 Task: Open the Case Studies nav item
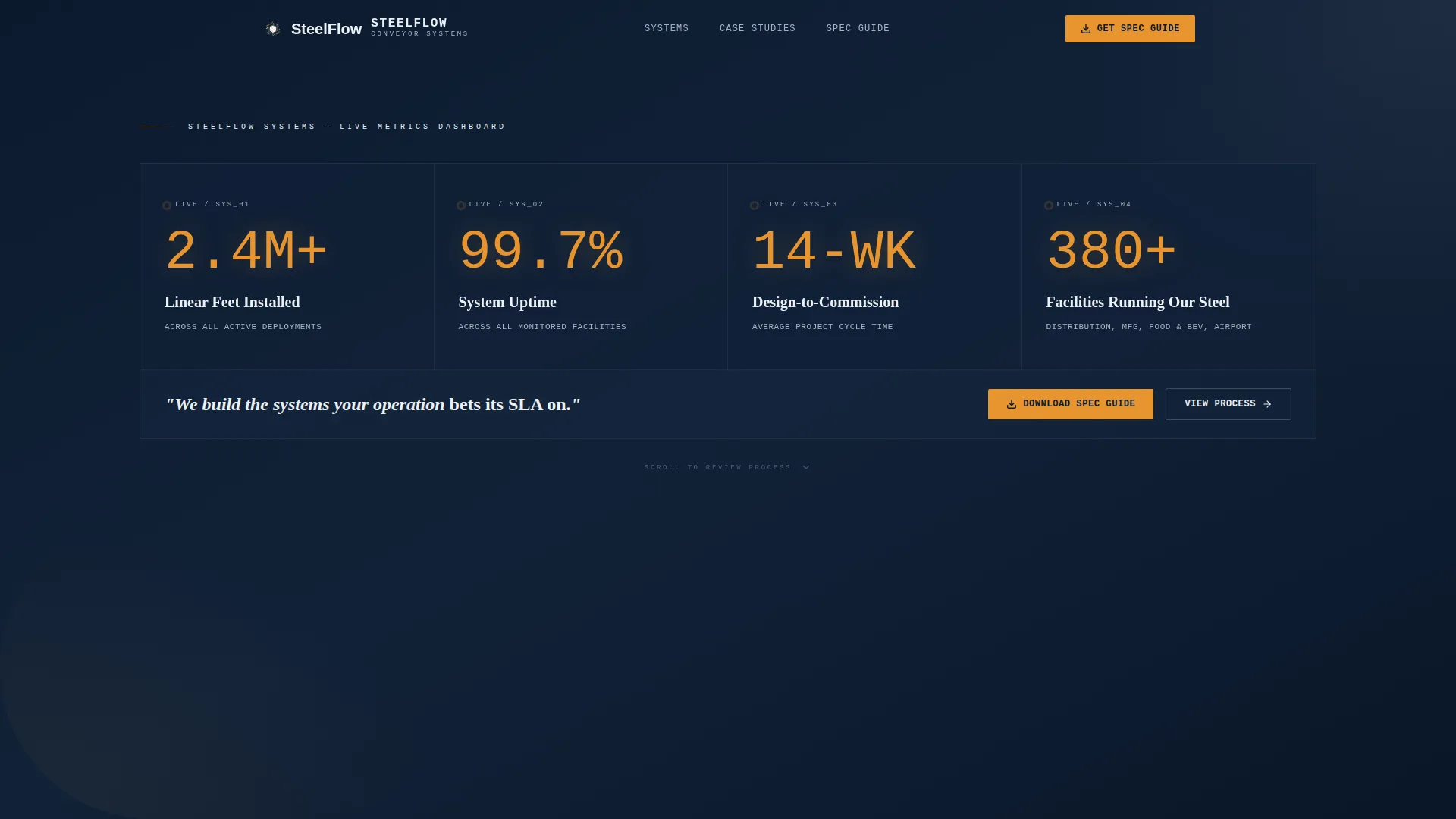pos(758,28)
